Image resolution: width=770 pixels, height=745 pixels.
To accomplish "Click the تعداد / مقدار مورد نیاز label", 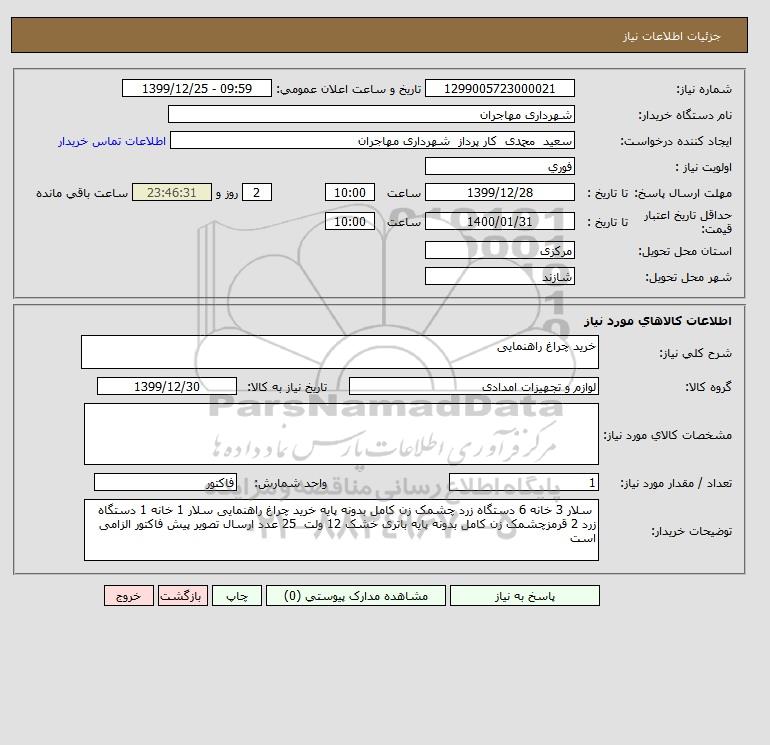I will point(676,484).
